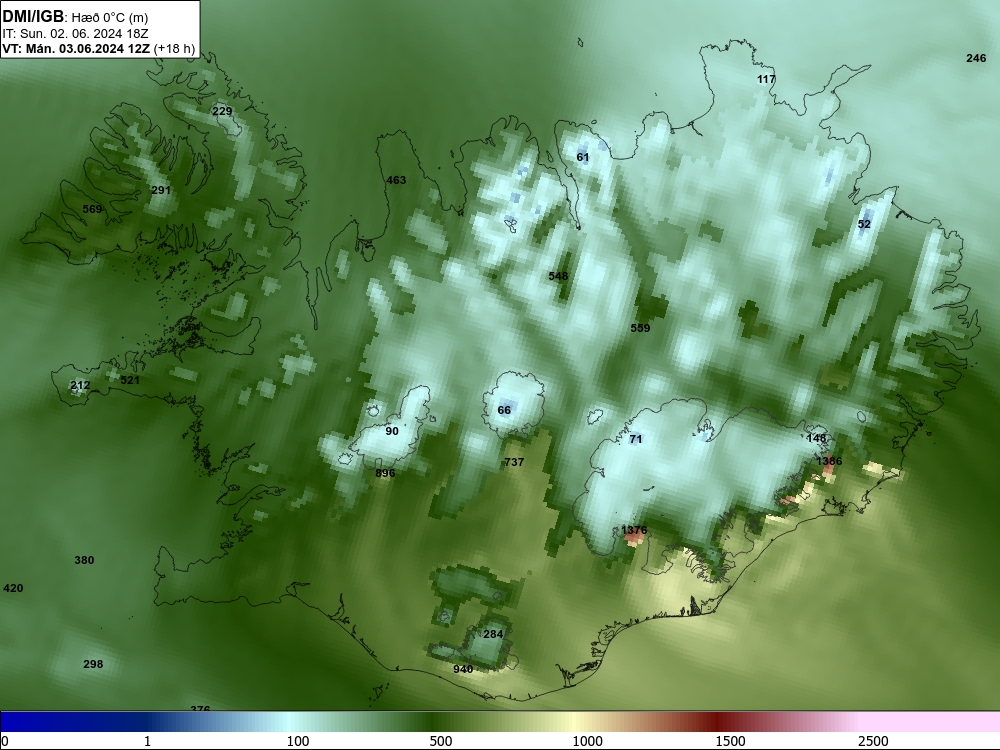This screenshot has height=750, width=1000.
Task: Click the 'VT: Mán. 03.06.2024 12Z' line
Action: [x=76, y=48]
